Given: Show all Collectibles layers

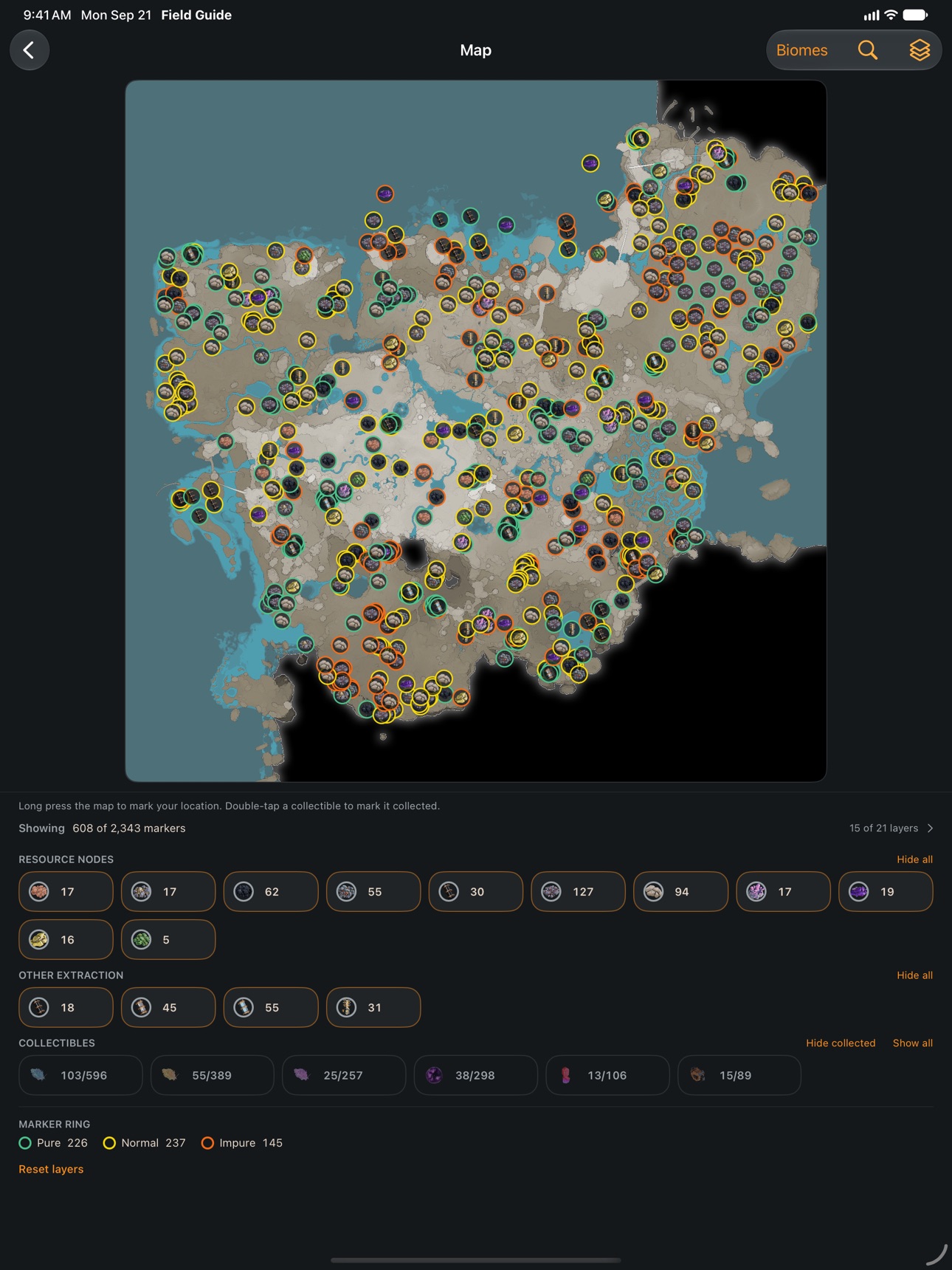Looking at the screenshot, I should tap(913, 1043).
